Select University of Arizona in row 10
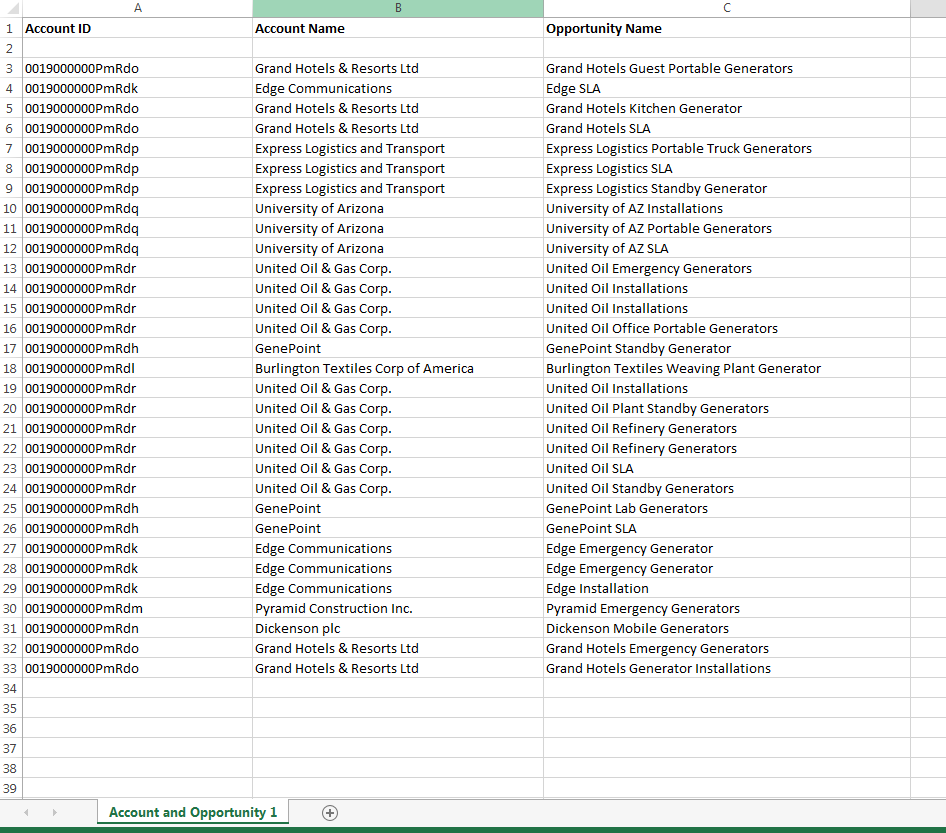Screen dimensions: 946x833 (398, 209)
